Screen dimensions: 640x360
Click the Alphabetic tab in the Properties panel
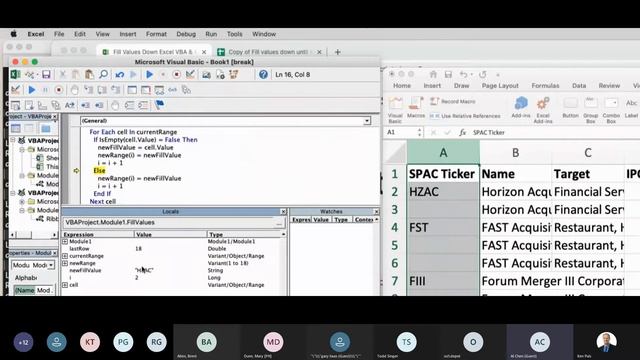pyautogui.click(x=26, y=278)
